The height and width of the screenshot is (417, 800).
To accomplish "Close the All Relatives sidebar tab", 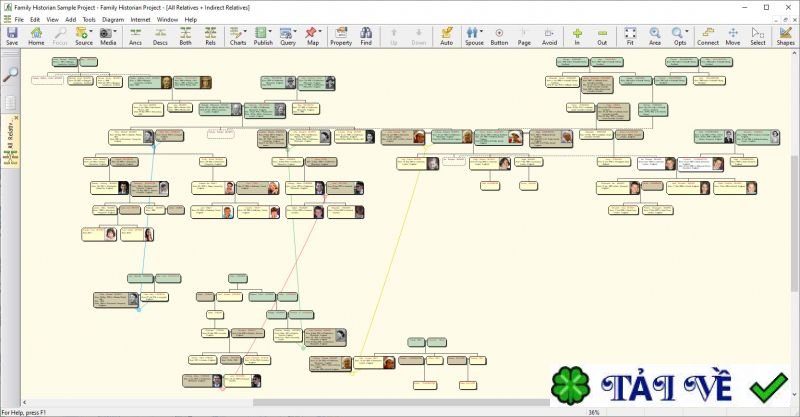I will (x=16, y=118).
